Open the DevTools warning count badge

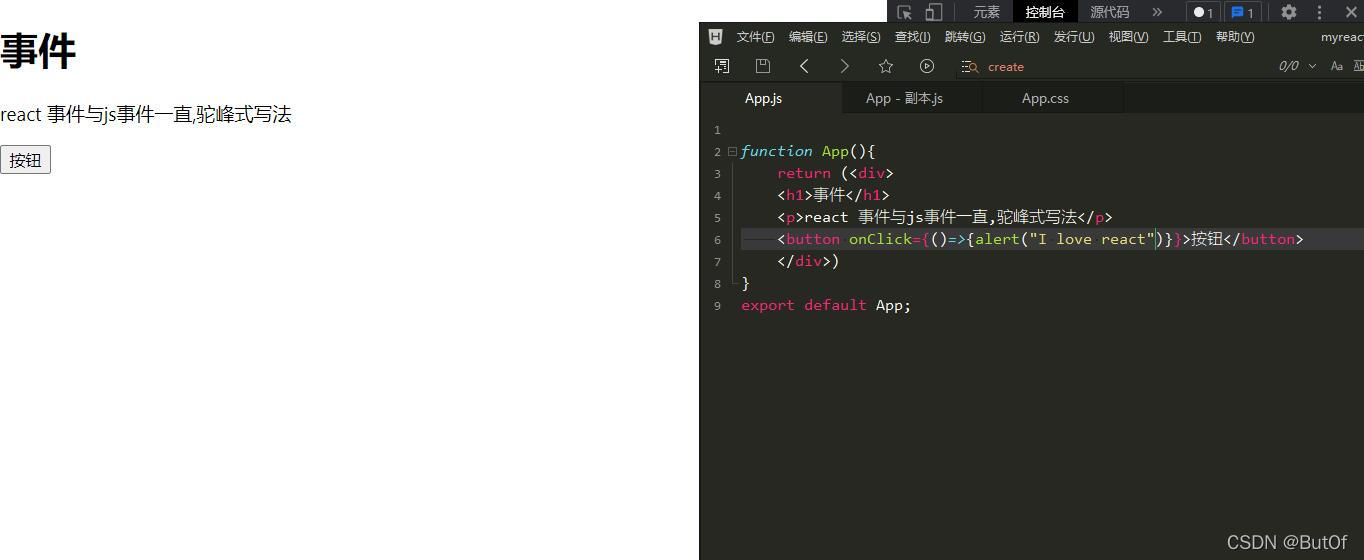point(1203,12)
